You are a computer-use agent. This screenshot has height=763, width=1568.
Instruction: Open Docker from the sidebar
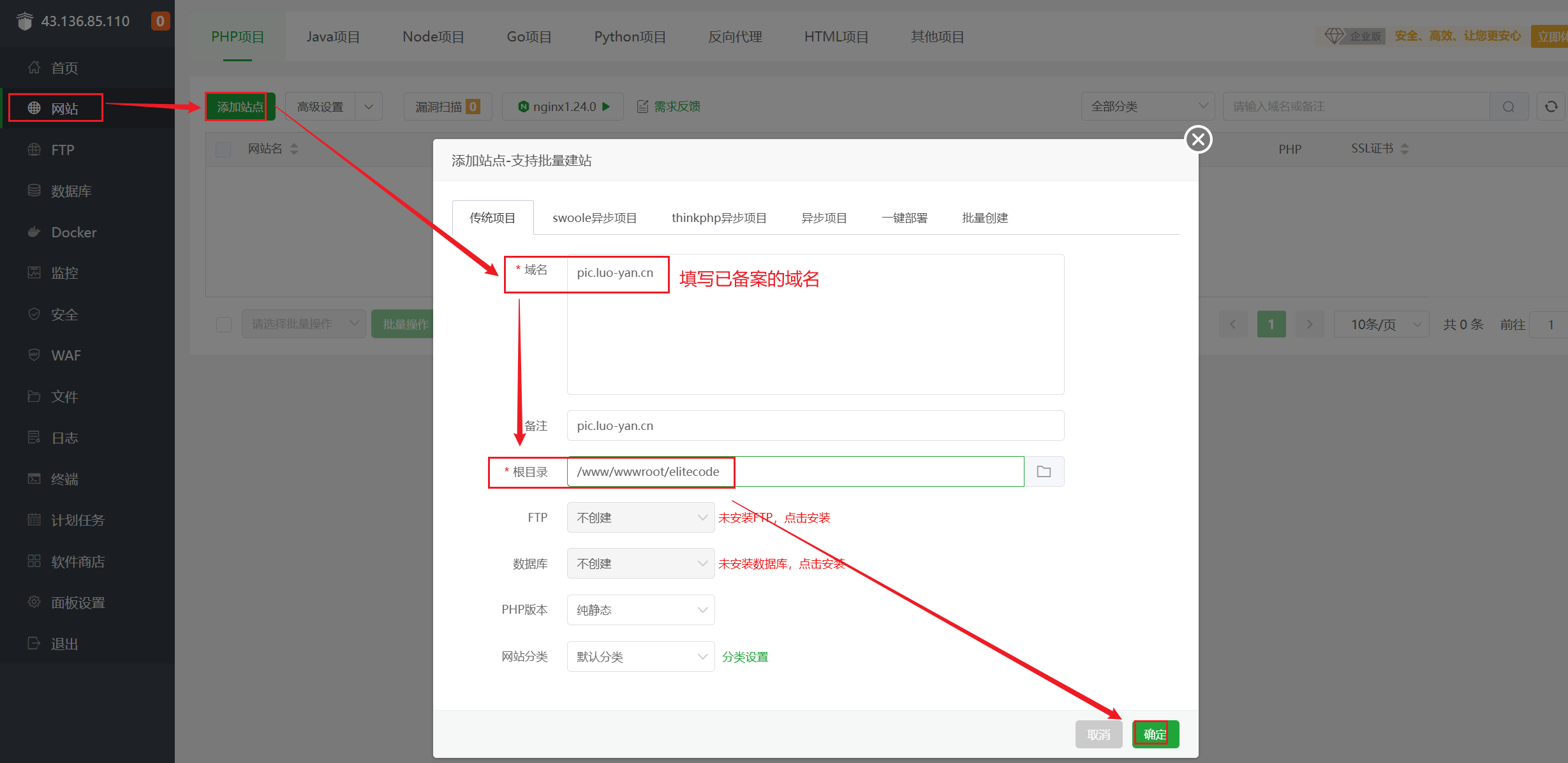tap(73, 232)
